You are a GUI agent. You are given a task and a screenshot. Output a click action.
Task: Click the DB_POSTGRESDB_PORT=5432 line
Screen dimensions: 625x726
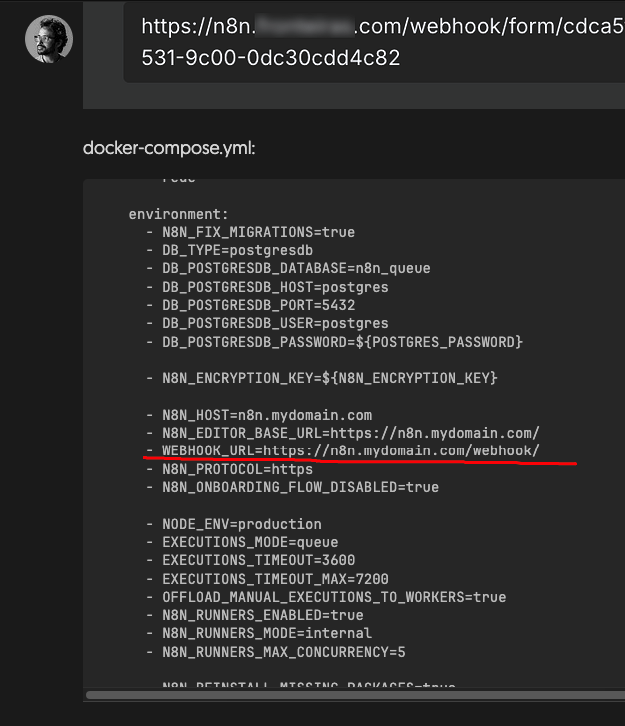click(x=258, y=305)
